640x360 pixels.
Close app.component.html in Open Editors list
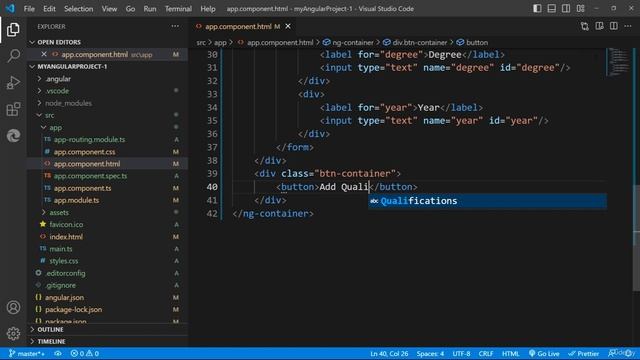pyautogui.click(x=44, y=54)
